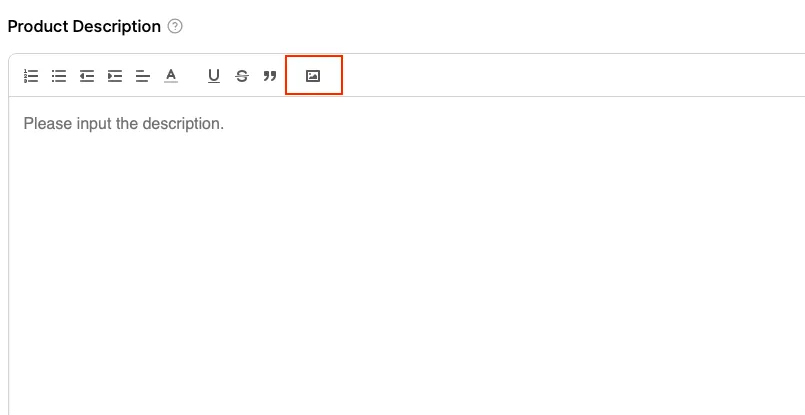Click the insert image icon
The image size is (805, 415).
click(313, 76)
